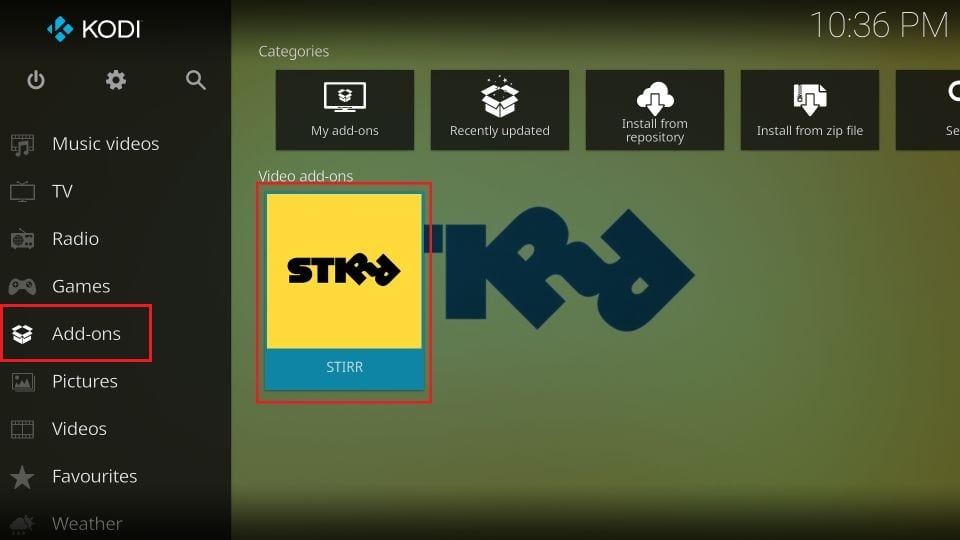Open the Weather menu item
The height and width of the screenshot is (540, 960).
tap(87, 523)
